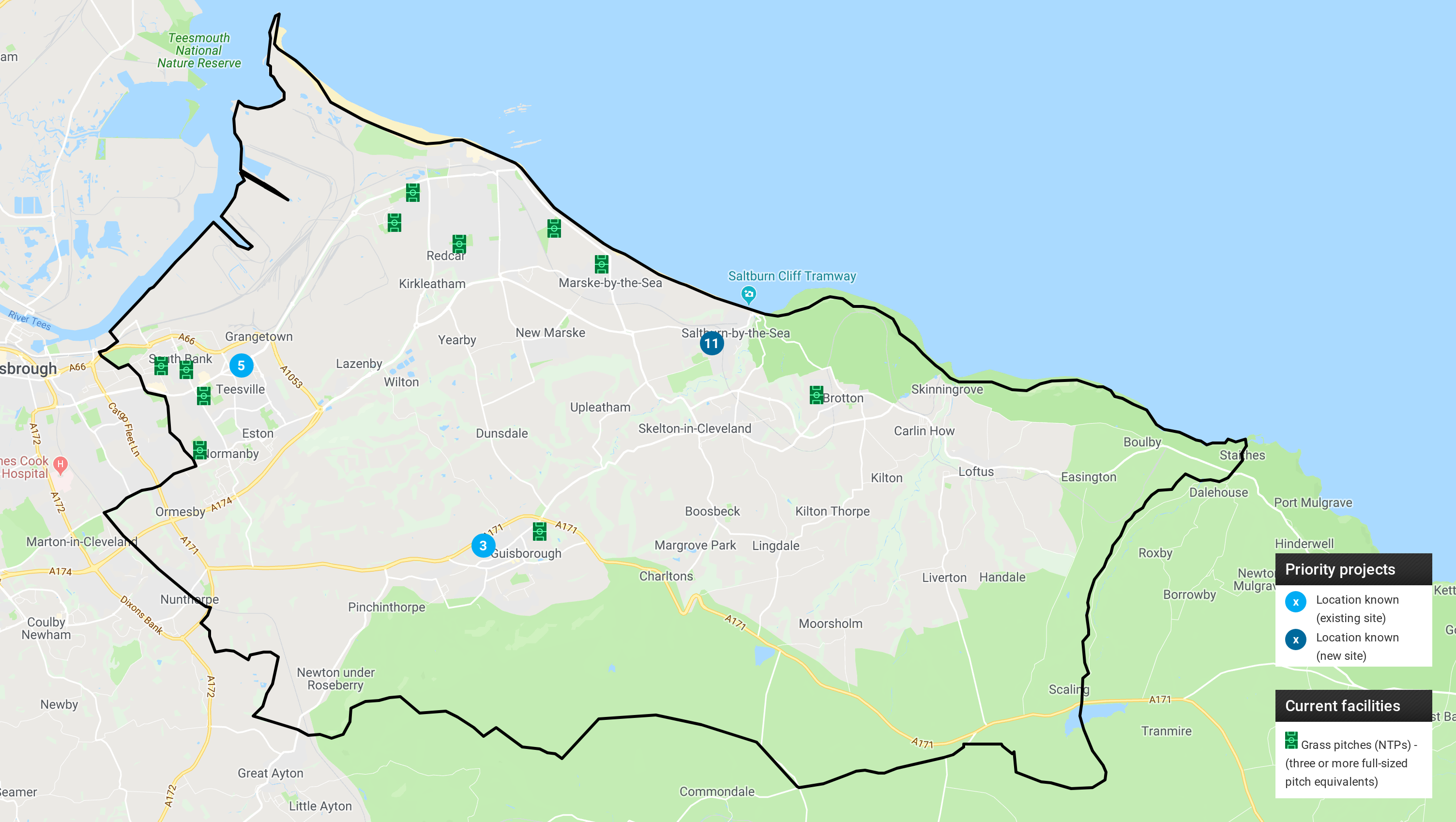This screenshot has height=822, width=1456.
Task: Click the Dunsdale place label
Action: pos(502,434)
